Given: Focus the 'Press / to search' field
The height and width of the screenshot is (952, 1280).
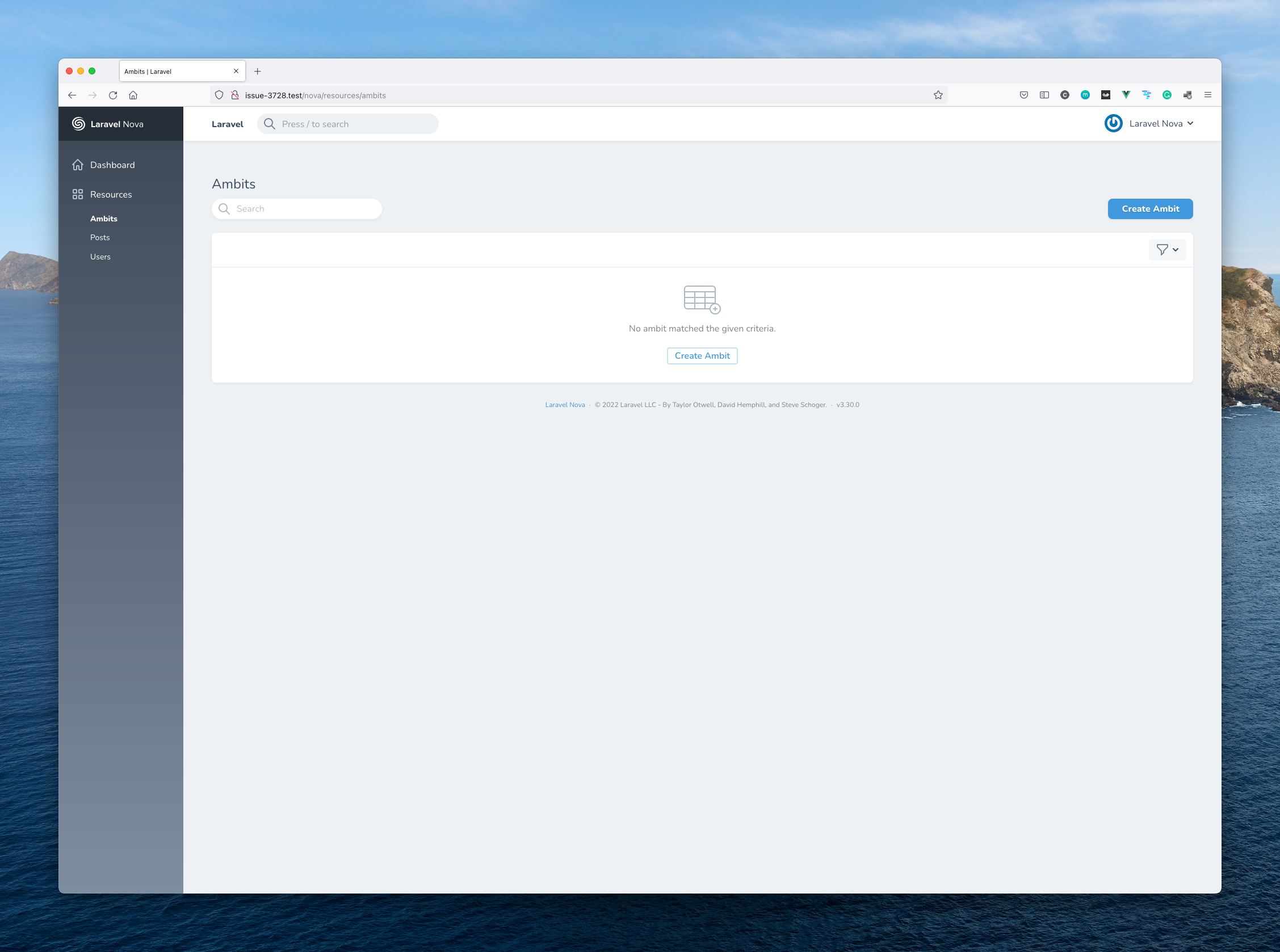Looking at the screenshot, I should [348, 124].
